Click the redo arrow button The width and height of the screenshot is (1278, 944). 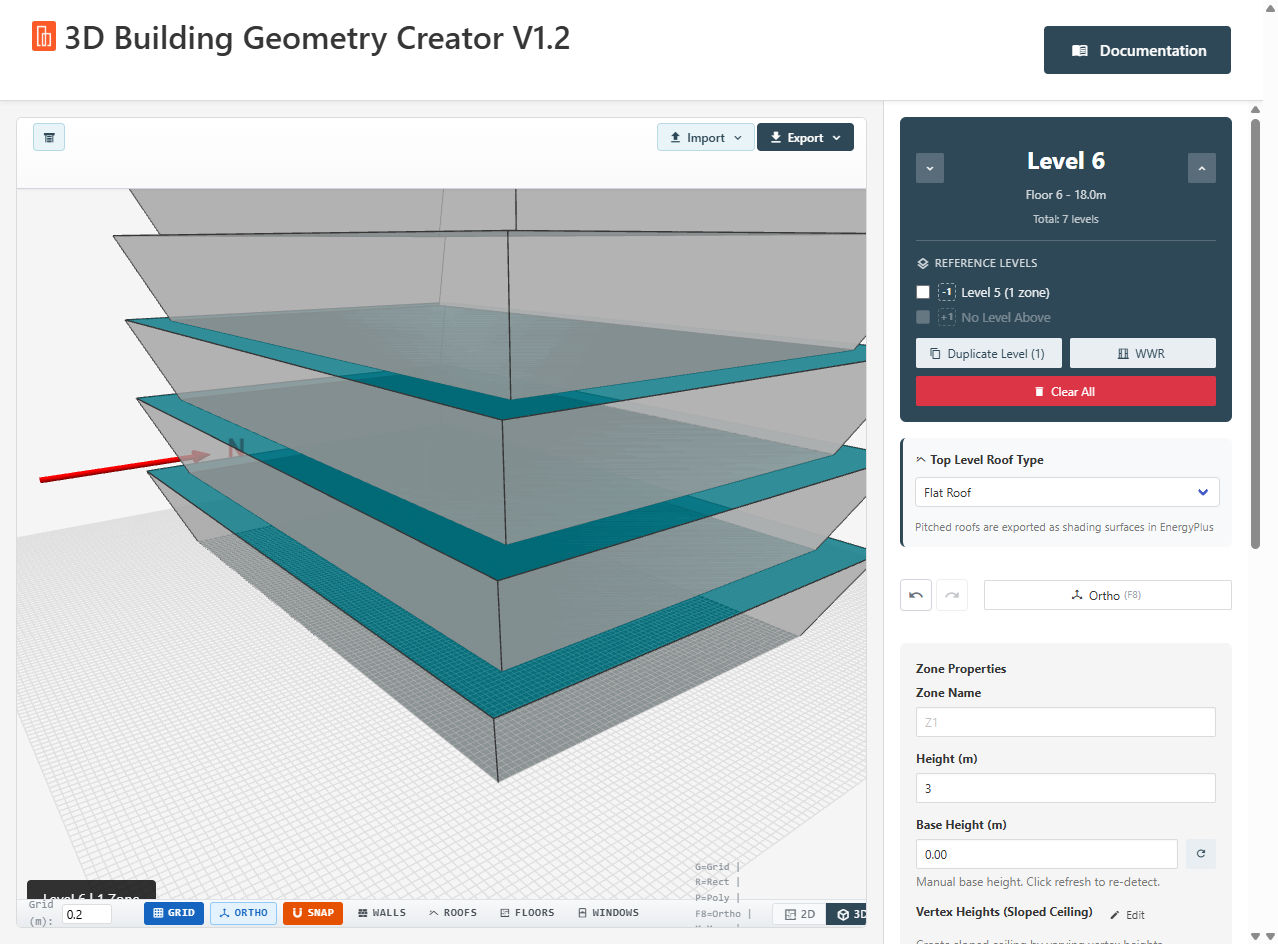pyautogui.click(x=953, y=595)
